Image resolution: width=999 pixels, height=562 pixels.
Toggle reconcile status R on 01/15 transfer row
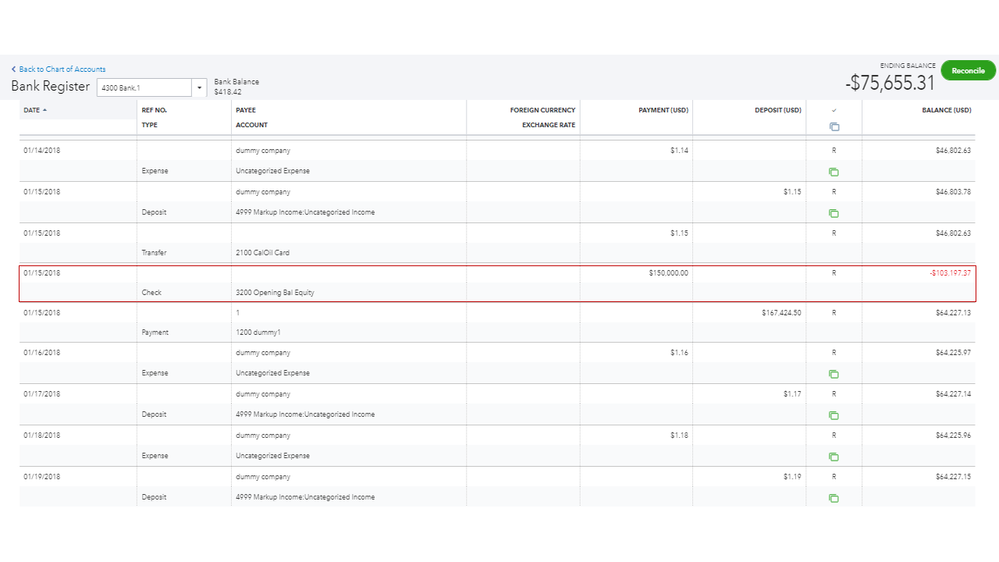833,232
